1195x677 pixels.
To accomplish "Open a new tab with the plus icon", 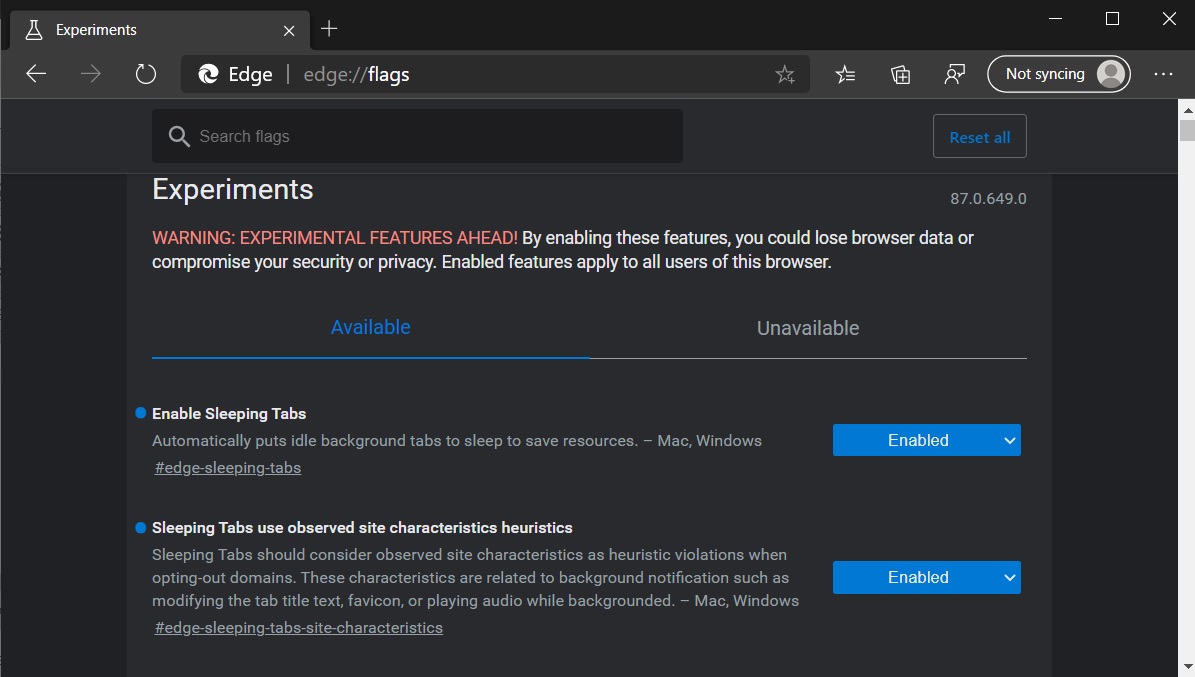I will 329,29.
